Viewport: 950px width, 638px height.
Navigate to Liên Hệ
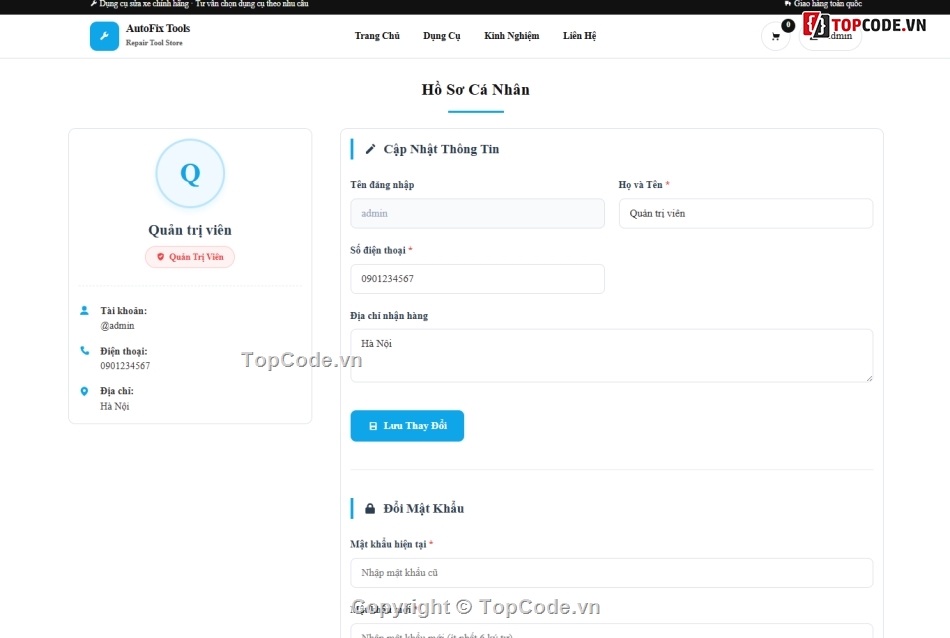[579, 36]
